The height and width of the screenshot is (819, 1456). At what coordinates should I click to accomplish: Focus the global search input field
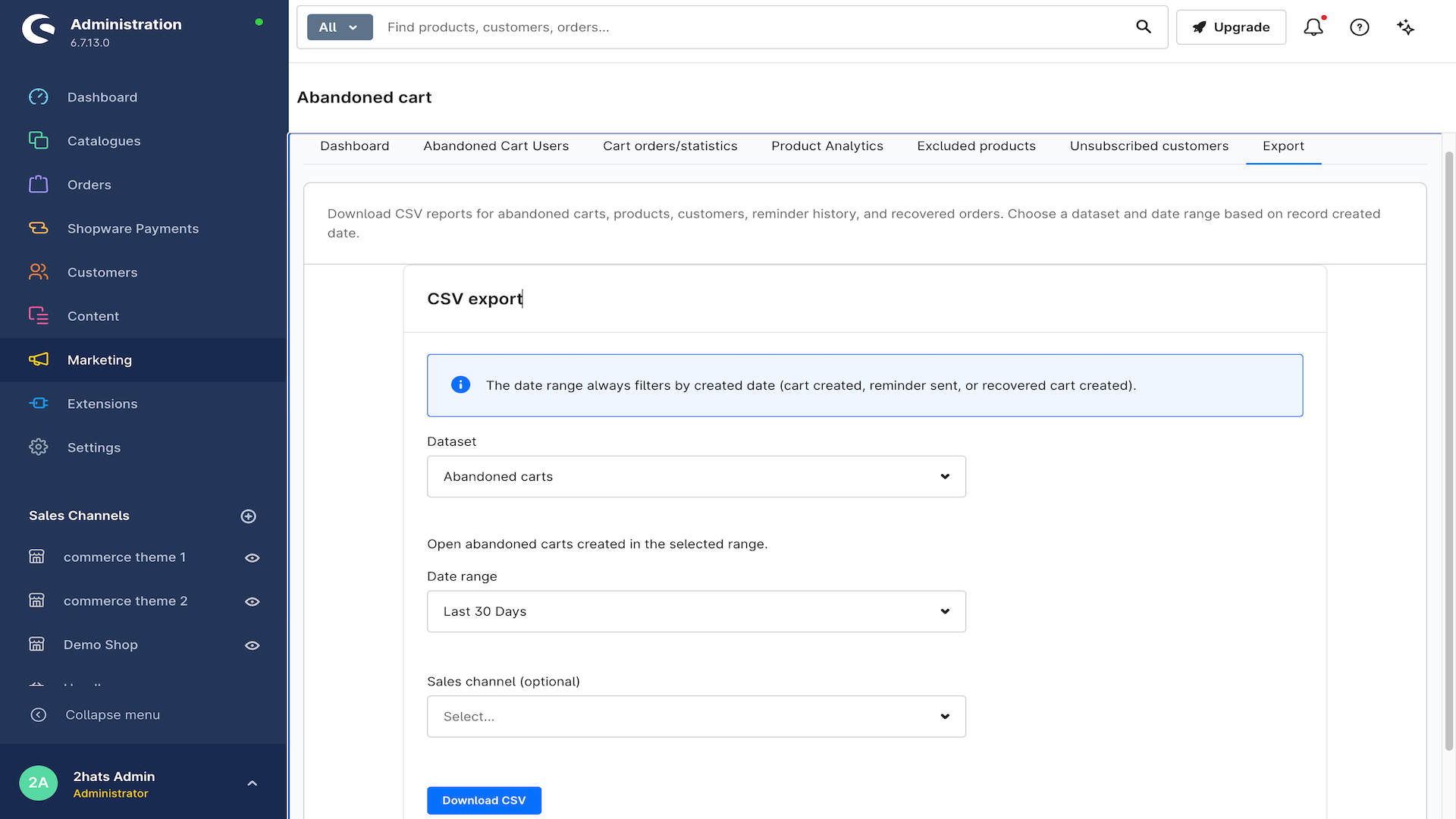click(755, 27)
